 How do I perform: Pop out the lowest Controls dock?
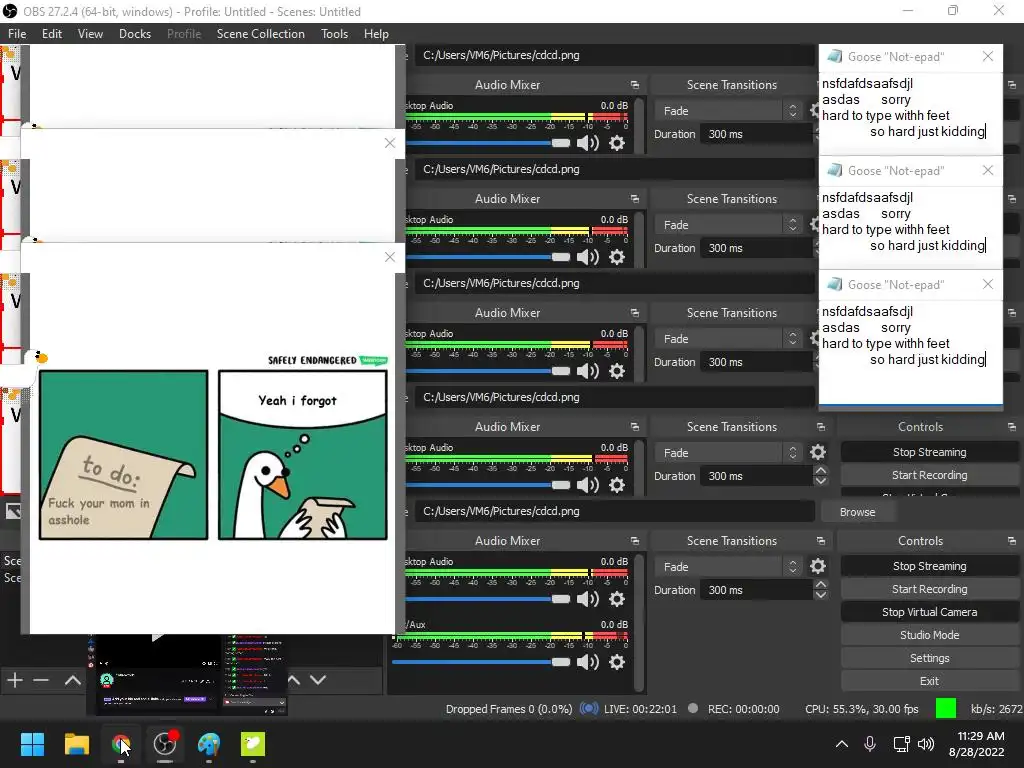tap(1012, 541)
